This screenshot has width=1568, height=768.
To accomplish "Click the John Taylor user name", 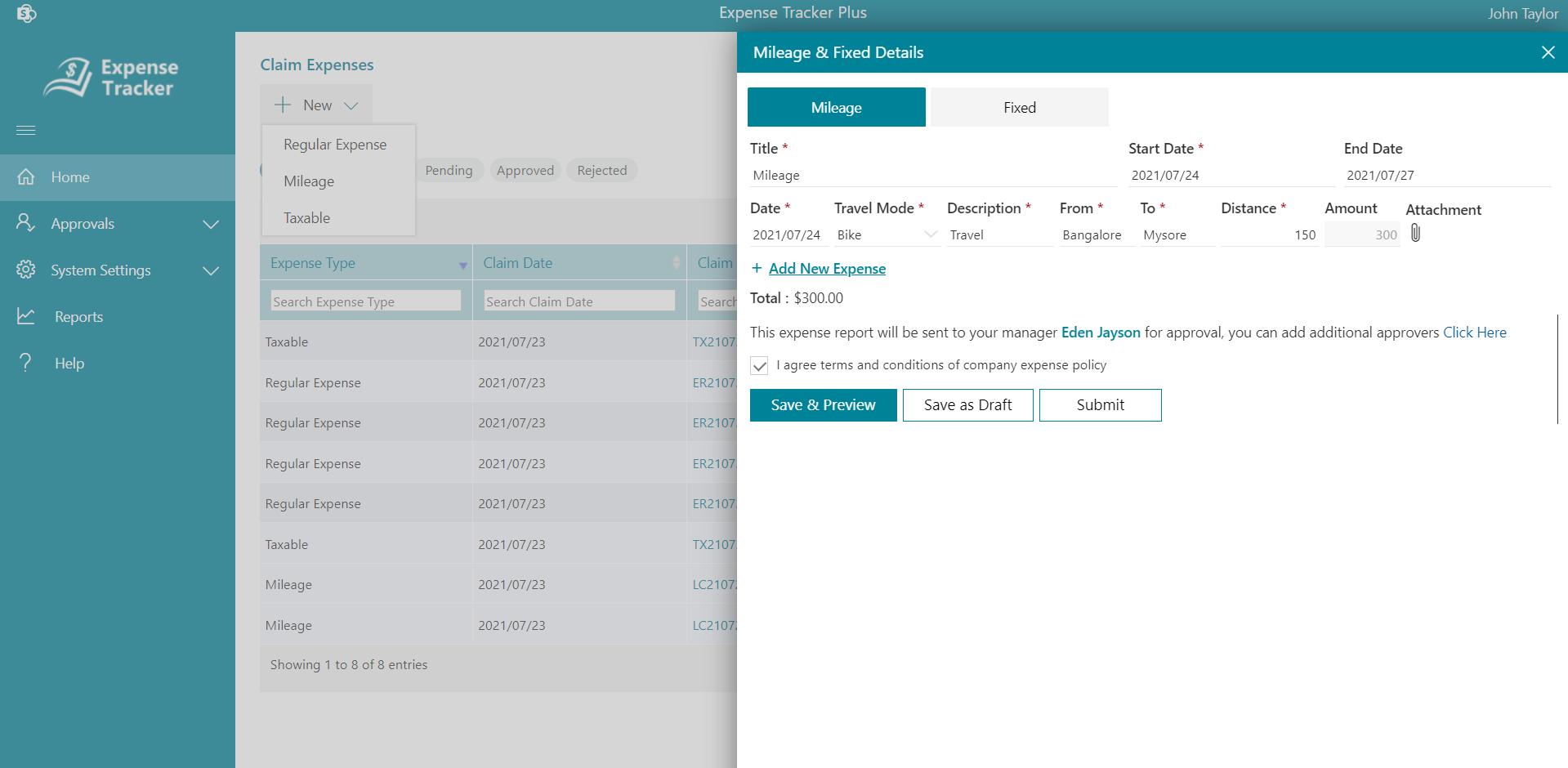I will click(x=1523, y=13).
